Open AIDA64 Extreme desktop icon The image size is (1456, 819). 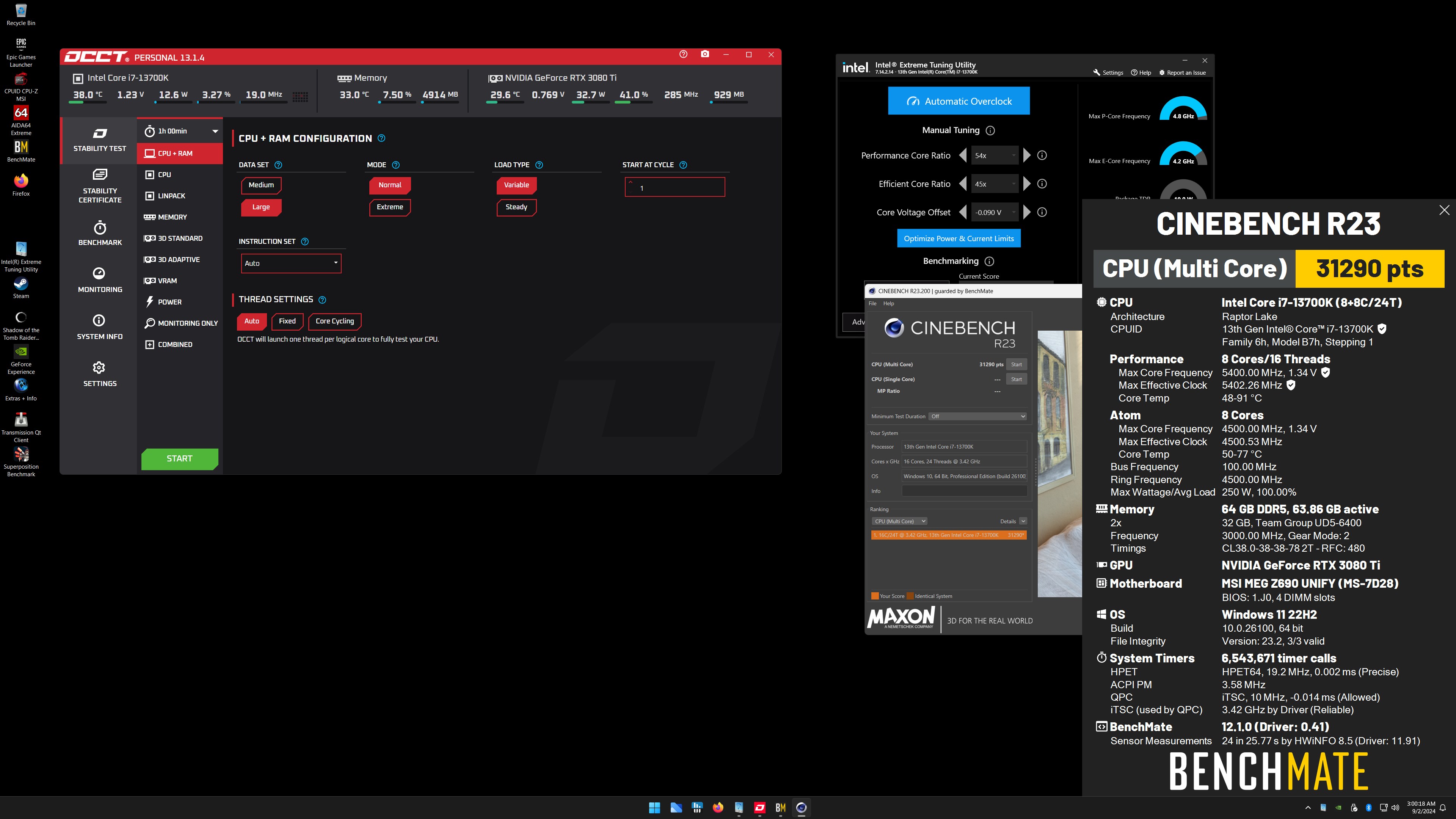pos(21,121)
